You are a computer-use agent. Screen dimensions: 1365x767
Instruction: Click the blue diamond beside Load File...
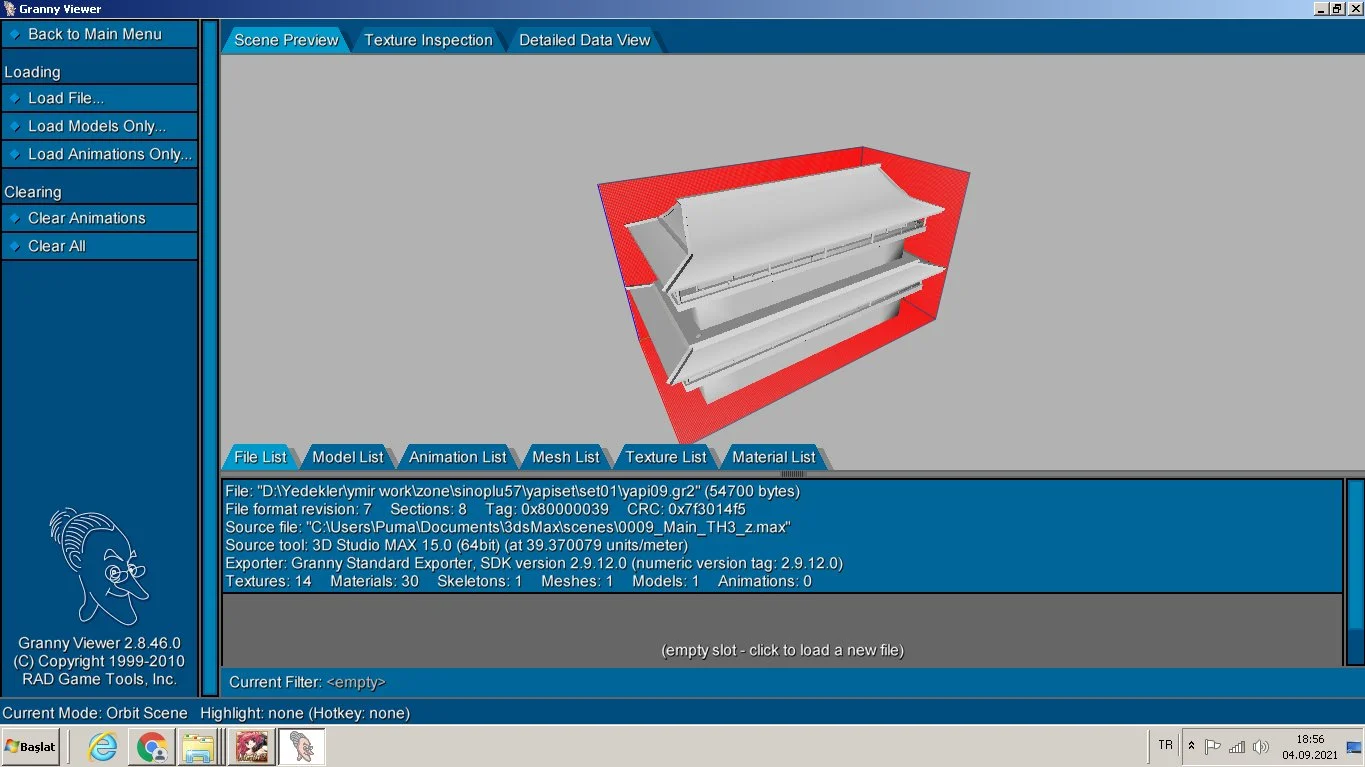14,98
